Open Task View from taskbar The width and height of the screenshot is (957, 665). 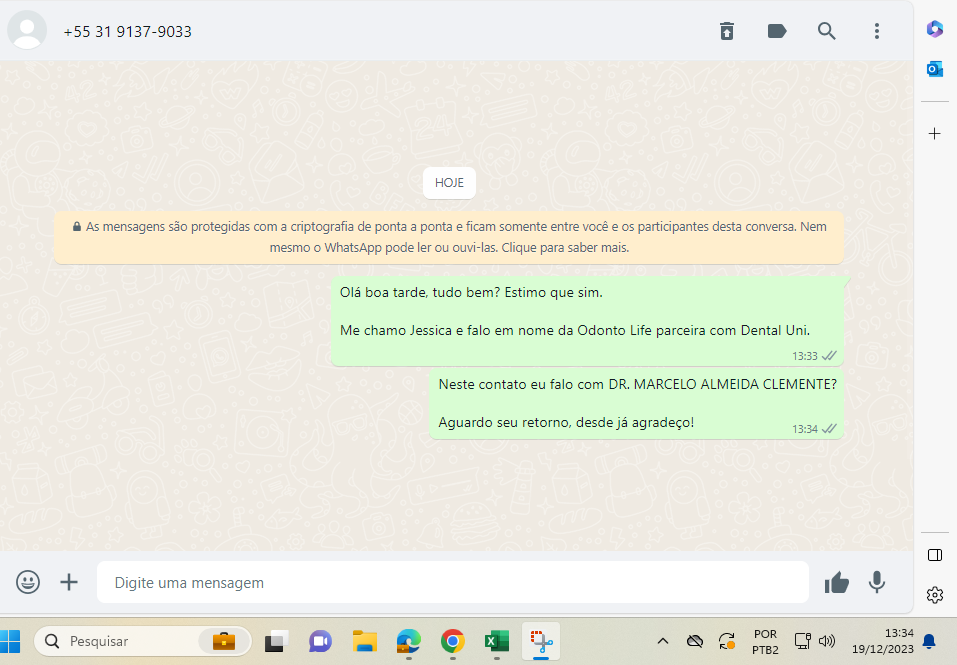tap(276, 641)
